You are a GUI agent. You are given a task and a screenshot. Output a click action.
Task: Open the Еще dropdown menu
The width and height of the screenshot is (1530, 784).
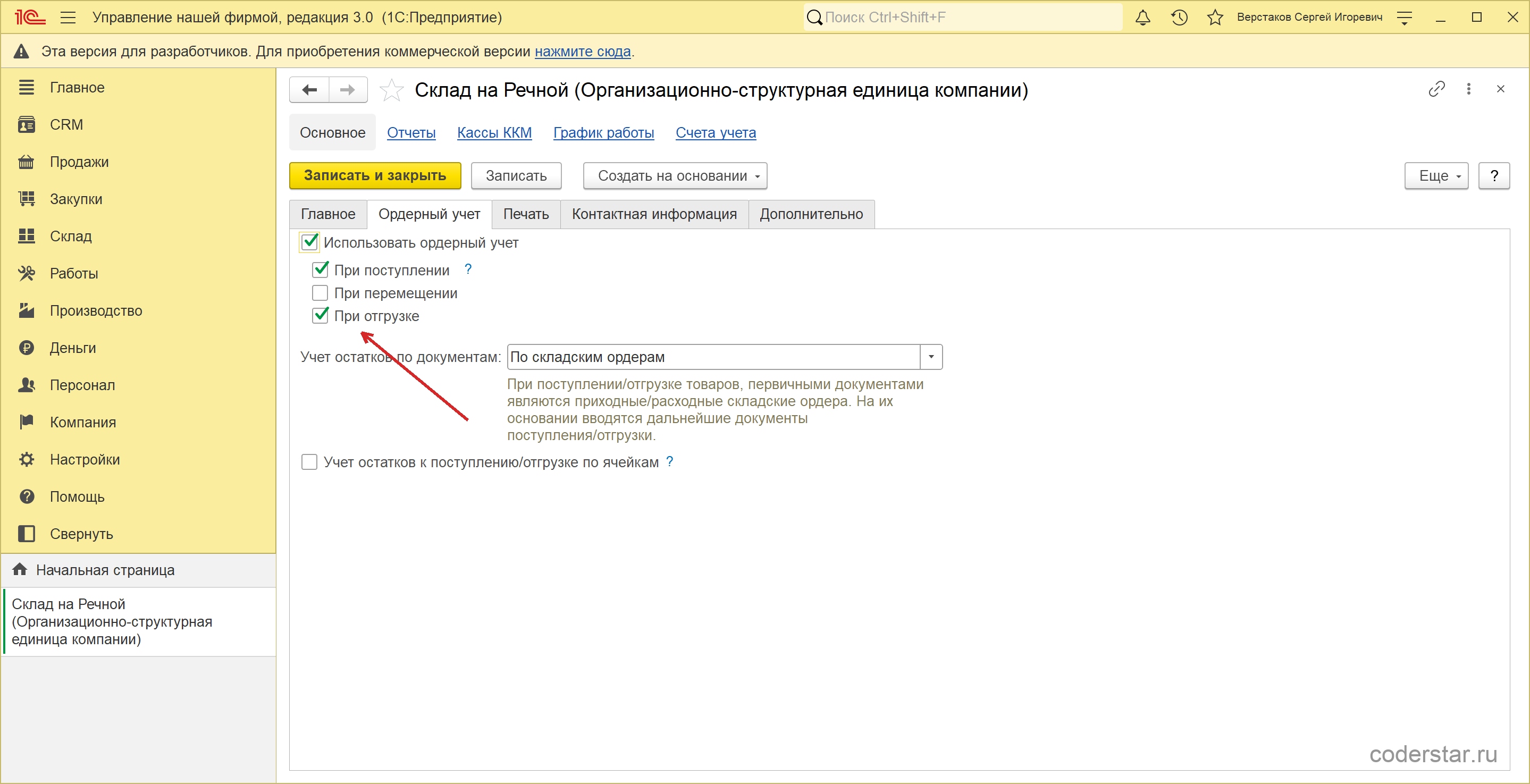[1436, 176]
